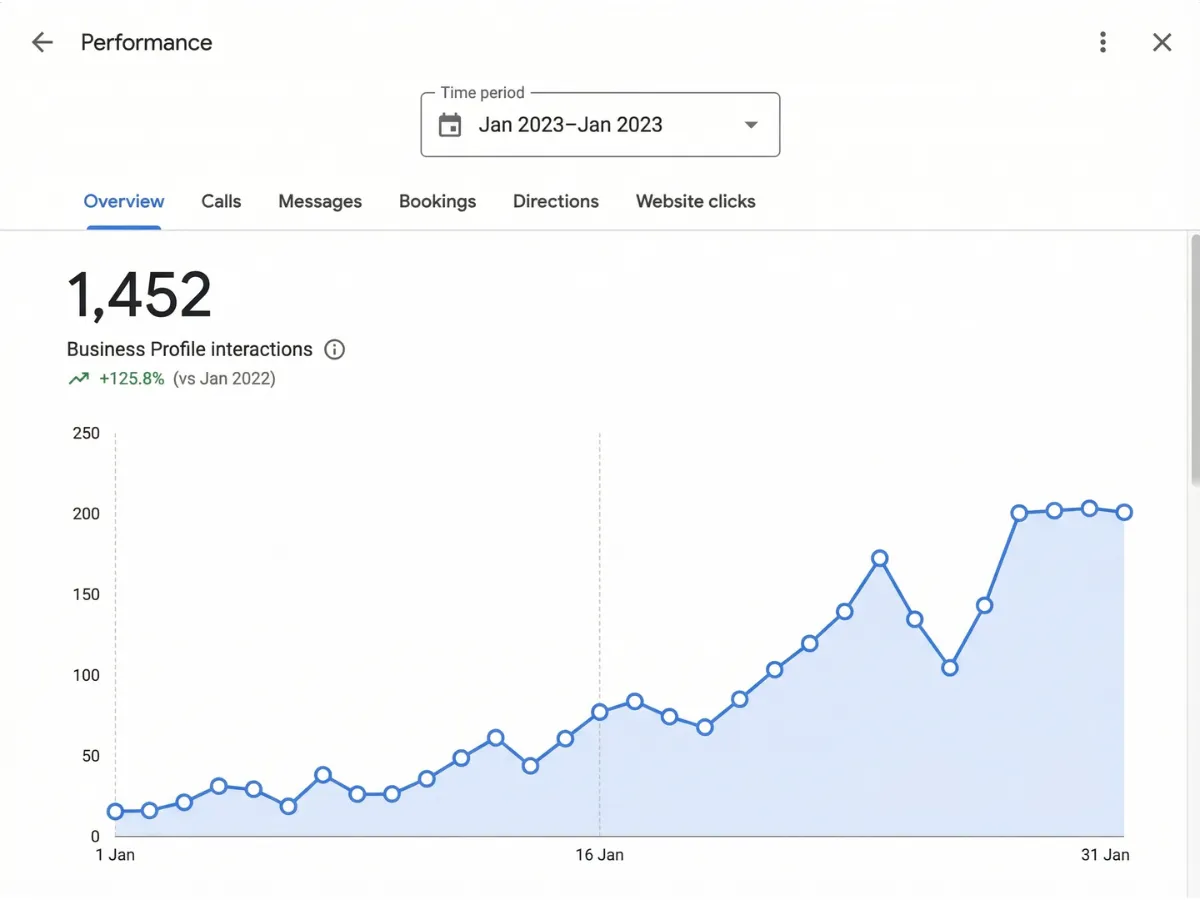Switch to the Website clicks tab
The image size is (1200, 900).
tap(695, 201)
